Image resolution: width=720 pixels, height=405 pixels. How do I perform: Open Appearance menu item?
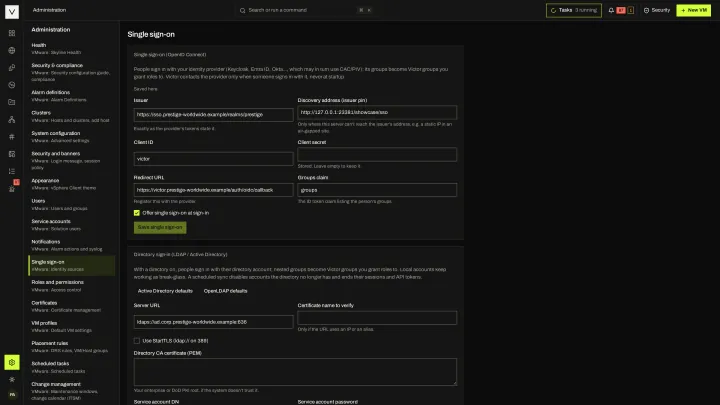(x=72, y=184)
